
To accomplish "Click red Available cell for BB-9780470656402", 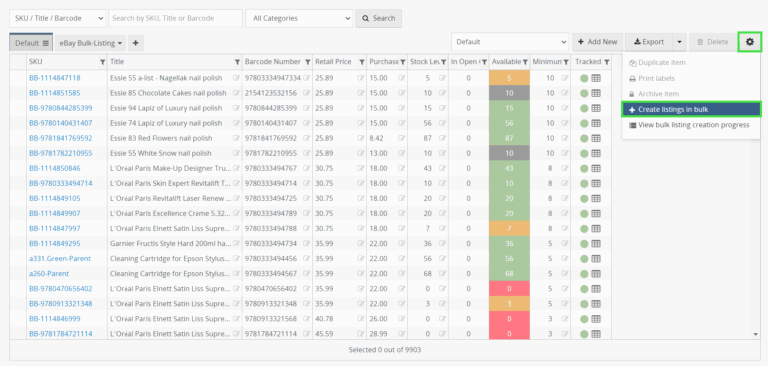I will (509, 289).
